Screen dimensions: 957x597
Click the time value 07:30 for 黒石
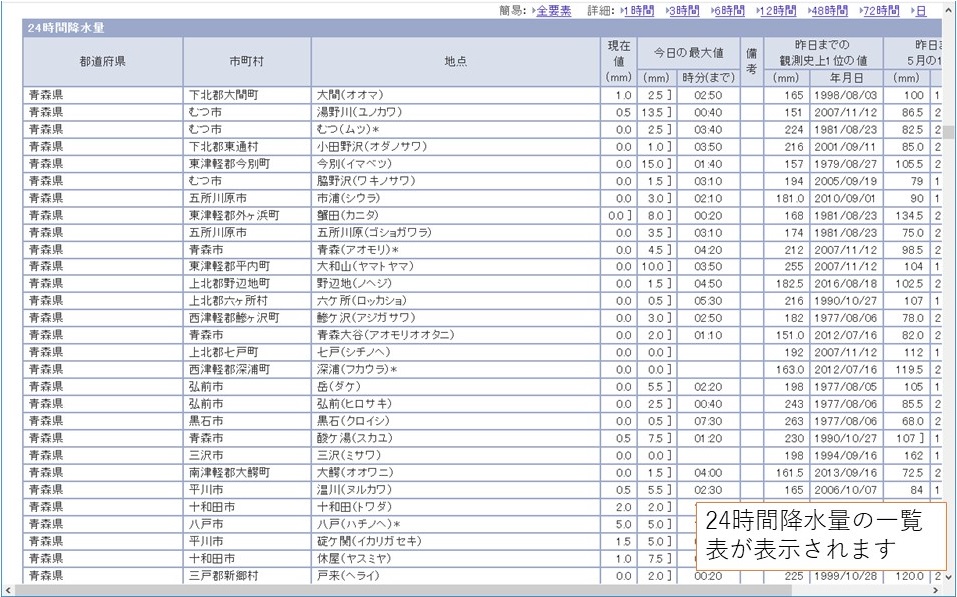708,421
